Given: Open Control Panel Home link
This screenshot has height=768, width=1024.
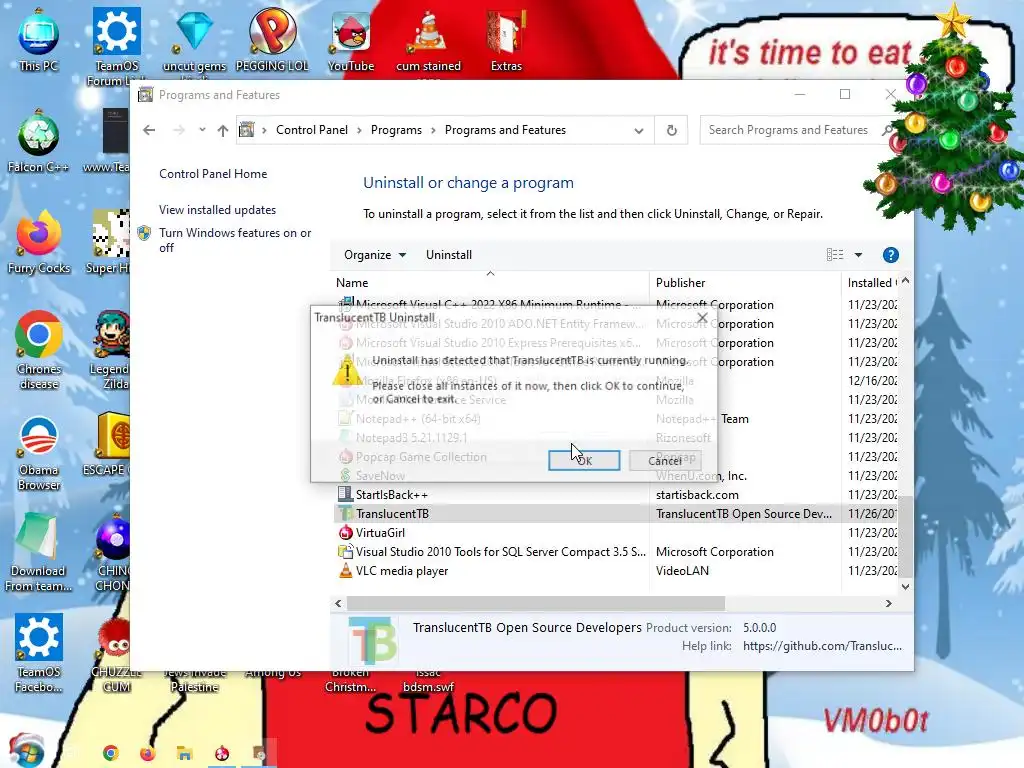Looking at the screenshot, I should tap(213, 174).
